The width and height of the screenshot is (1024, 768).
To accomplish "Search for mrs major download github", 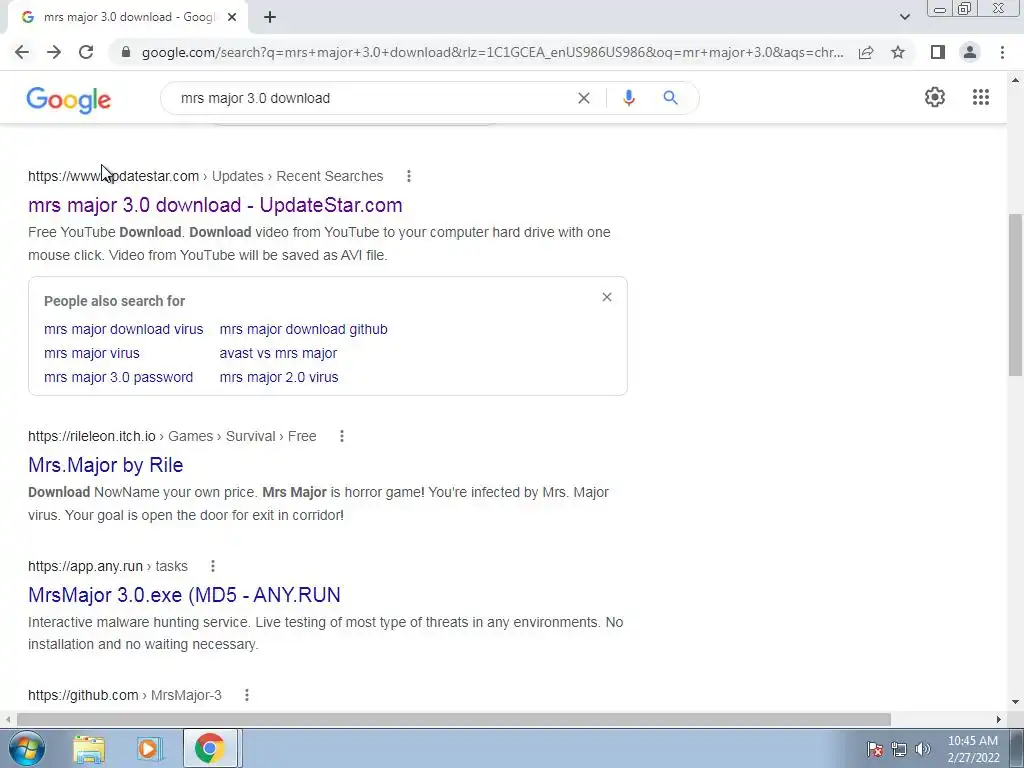I will coord(304,329).
